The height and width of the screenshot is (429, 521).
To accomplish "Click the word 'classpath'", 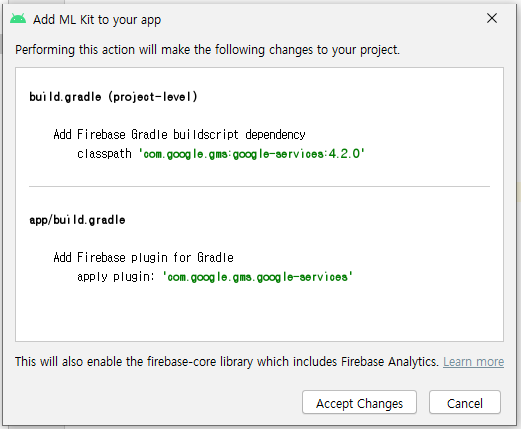I will (104, 154).
